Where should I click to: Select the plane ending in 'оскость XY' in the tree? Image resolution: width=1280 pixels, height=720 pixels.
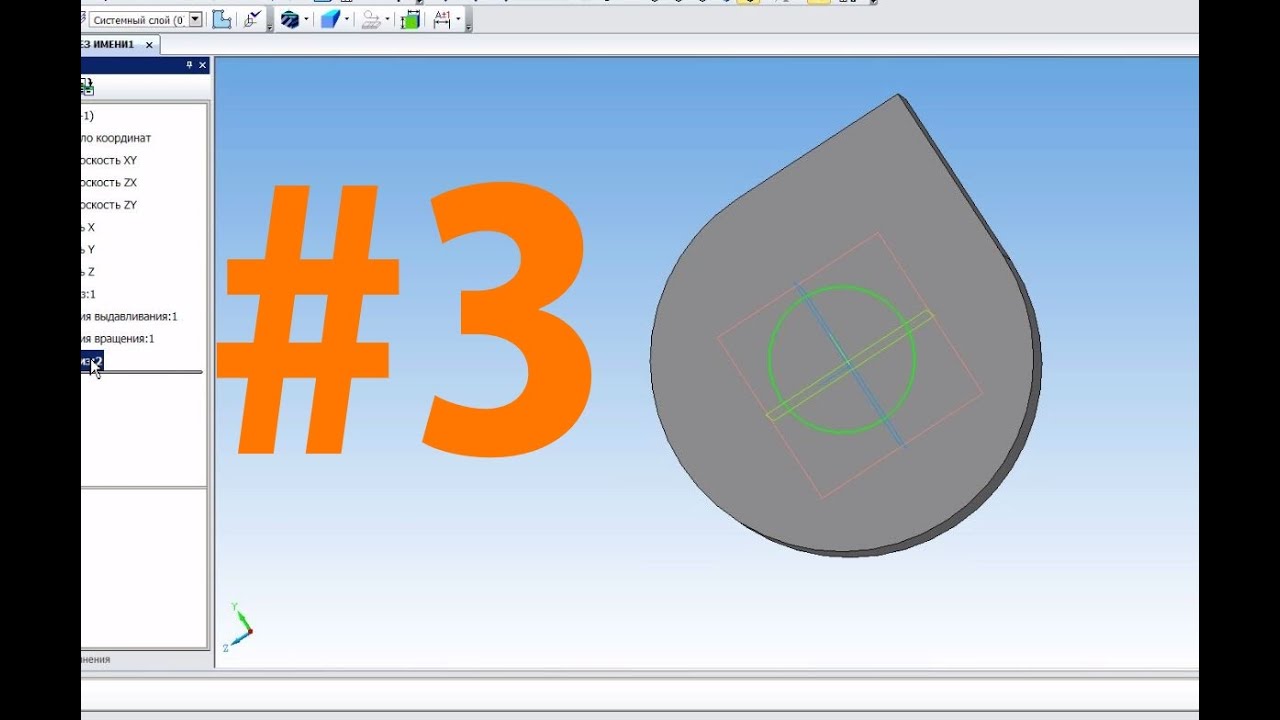(110, 160)
